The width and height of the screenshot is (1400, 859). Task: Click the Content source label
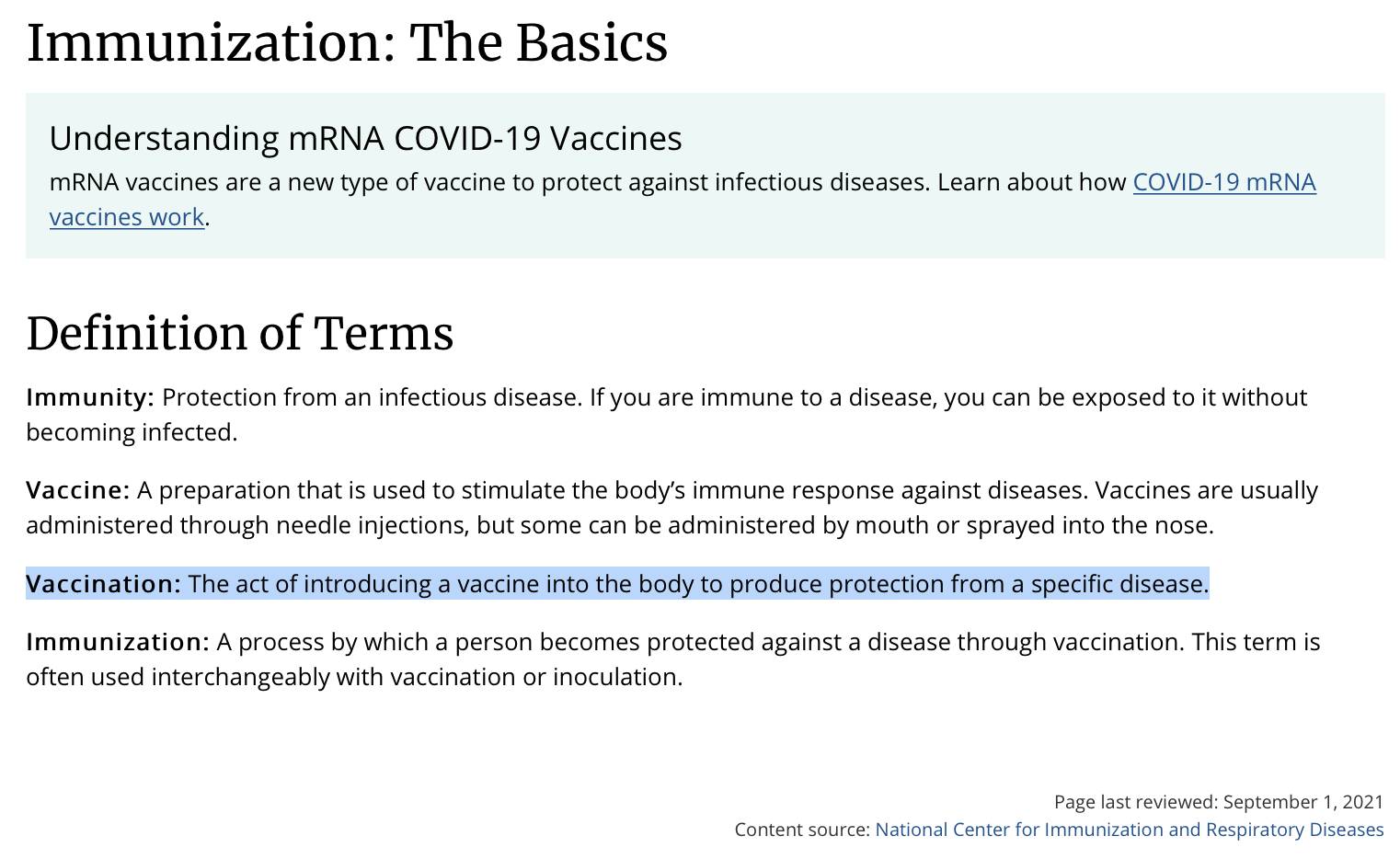[x=802, y=830]
